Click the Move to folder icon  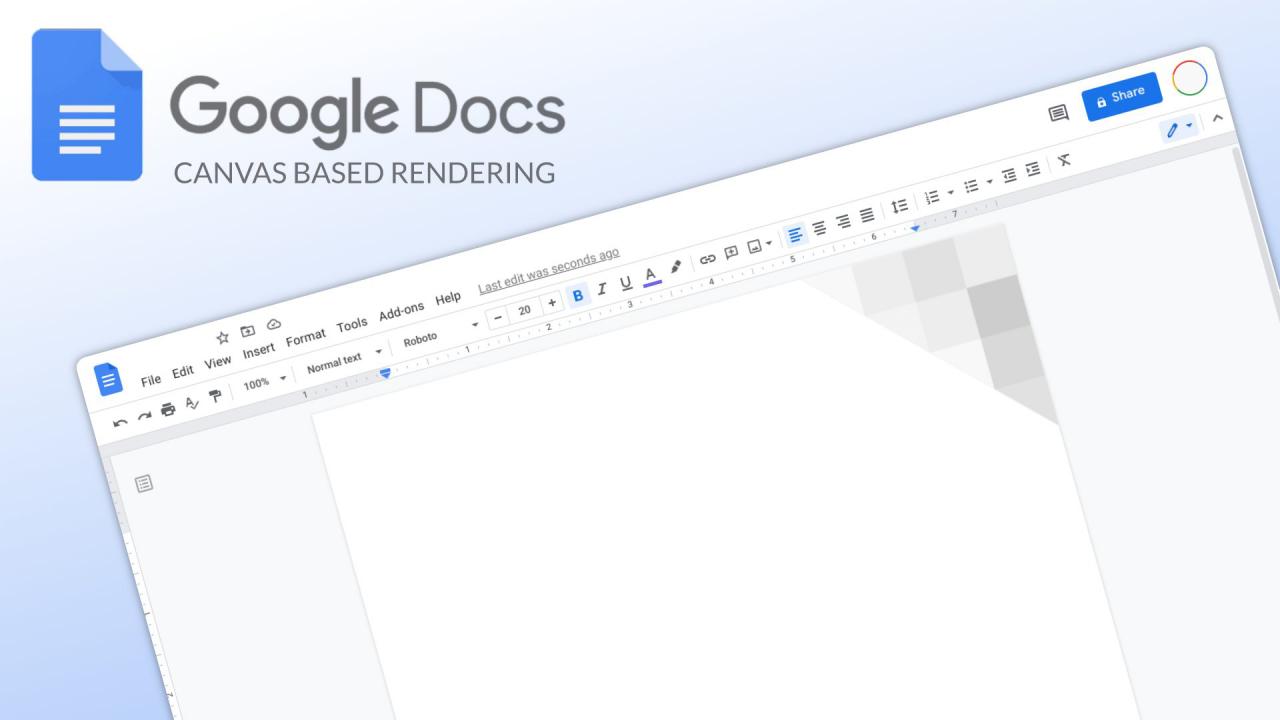pyautogui.click(x=248, y=331)
